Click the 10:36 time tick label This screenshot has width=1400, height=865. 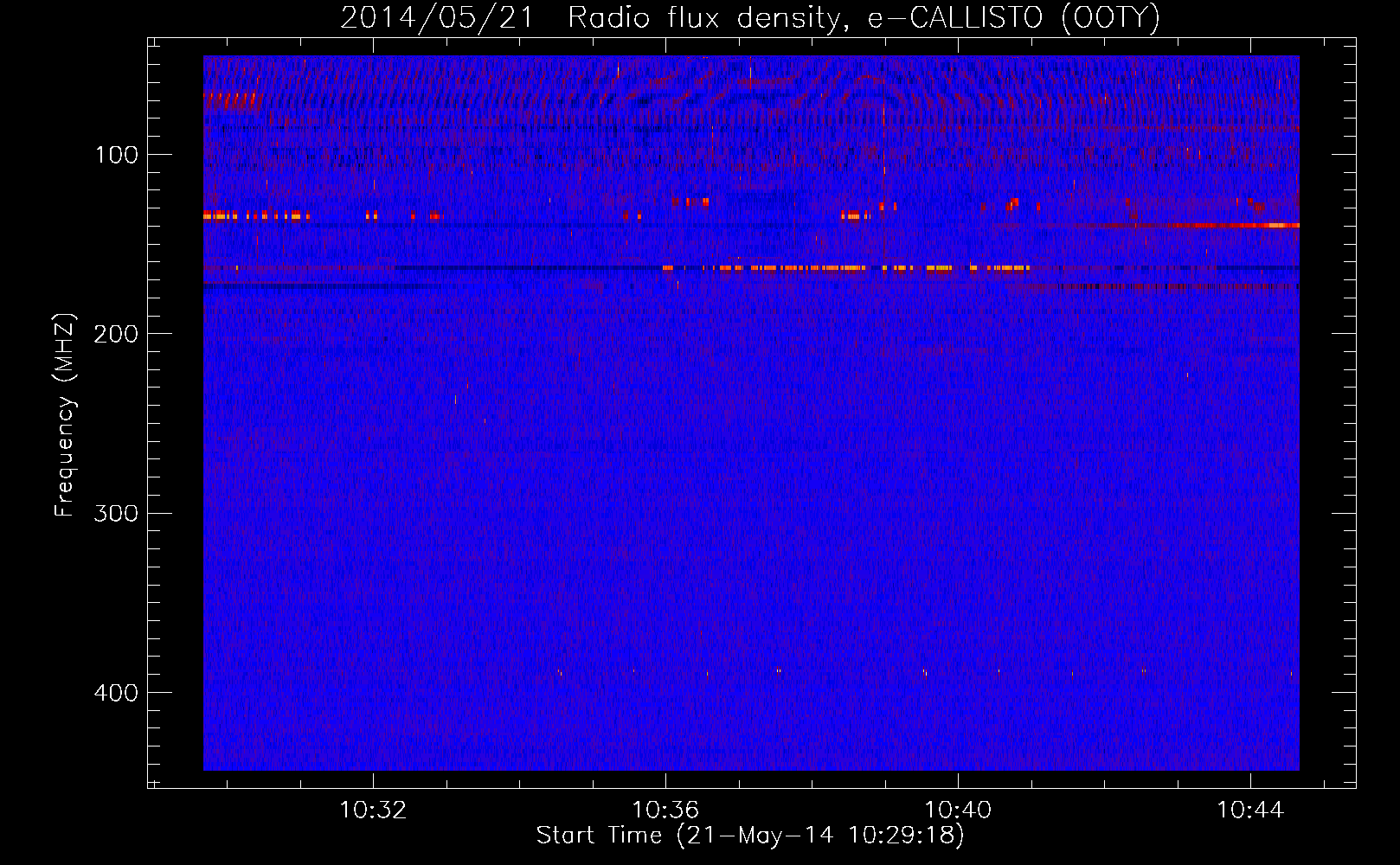(665, 811)
